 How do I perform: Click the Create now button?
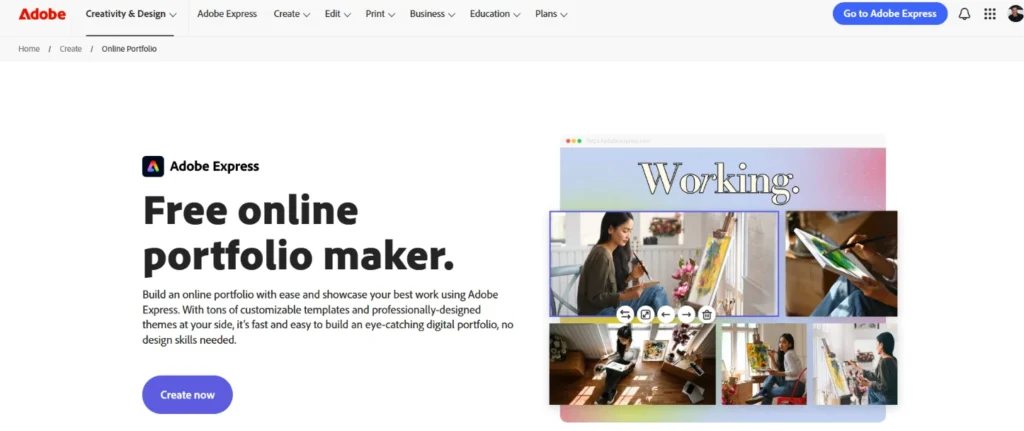pyautogui.click(x=187, y=394)
